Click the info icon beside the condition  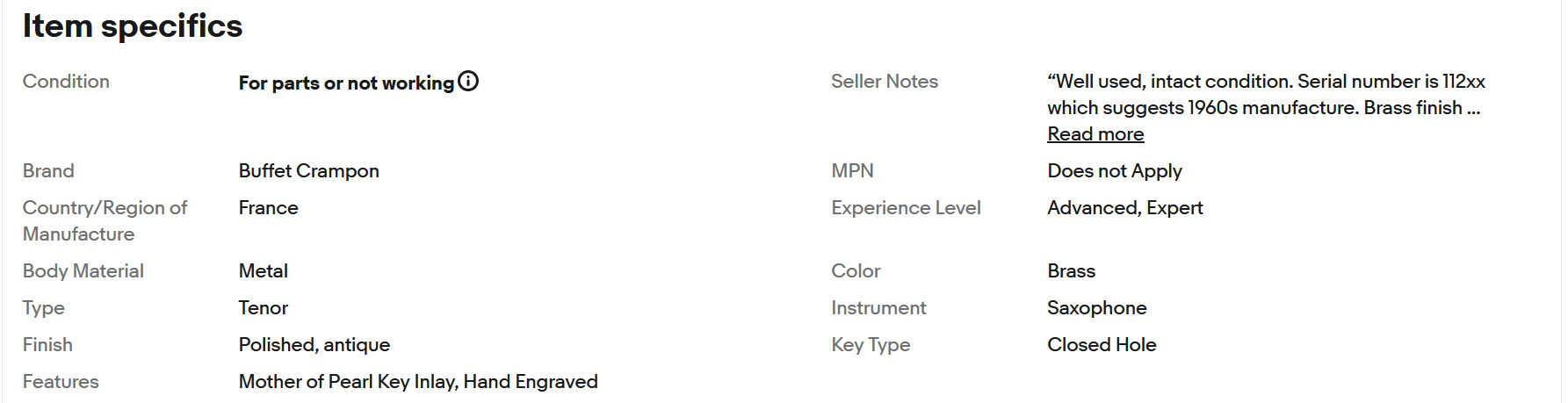tap(469, 82)
